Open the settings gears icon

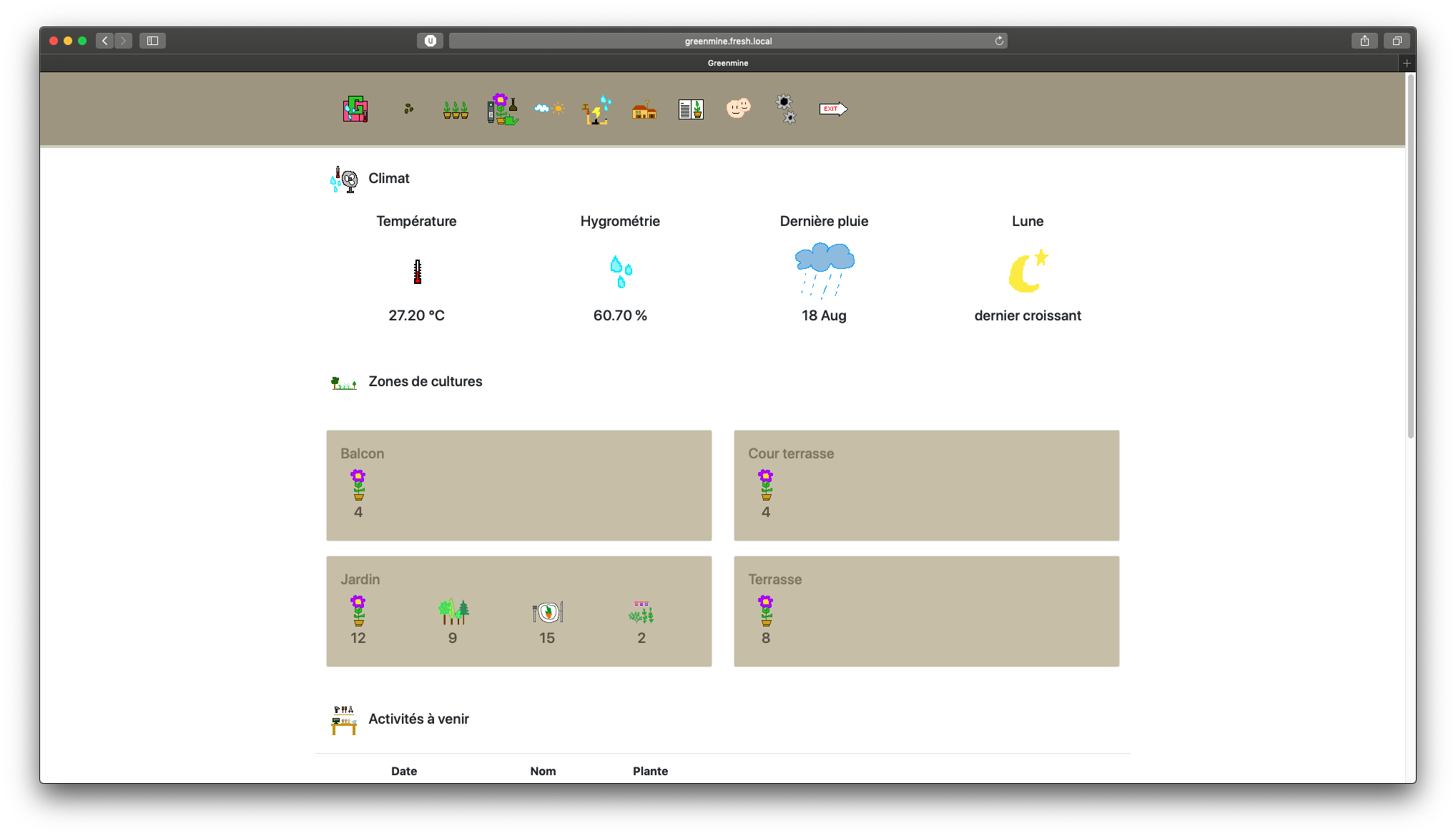point(786,109)
